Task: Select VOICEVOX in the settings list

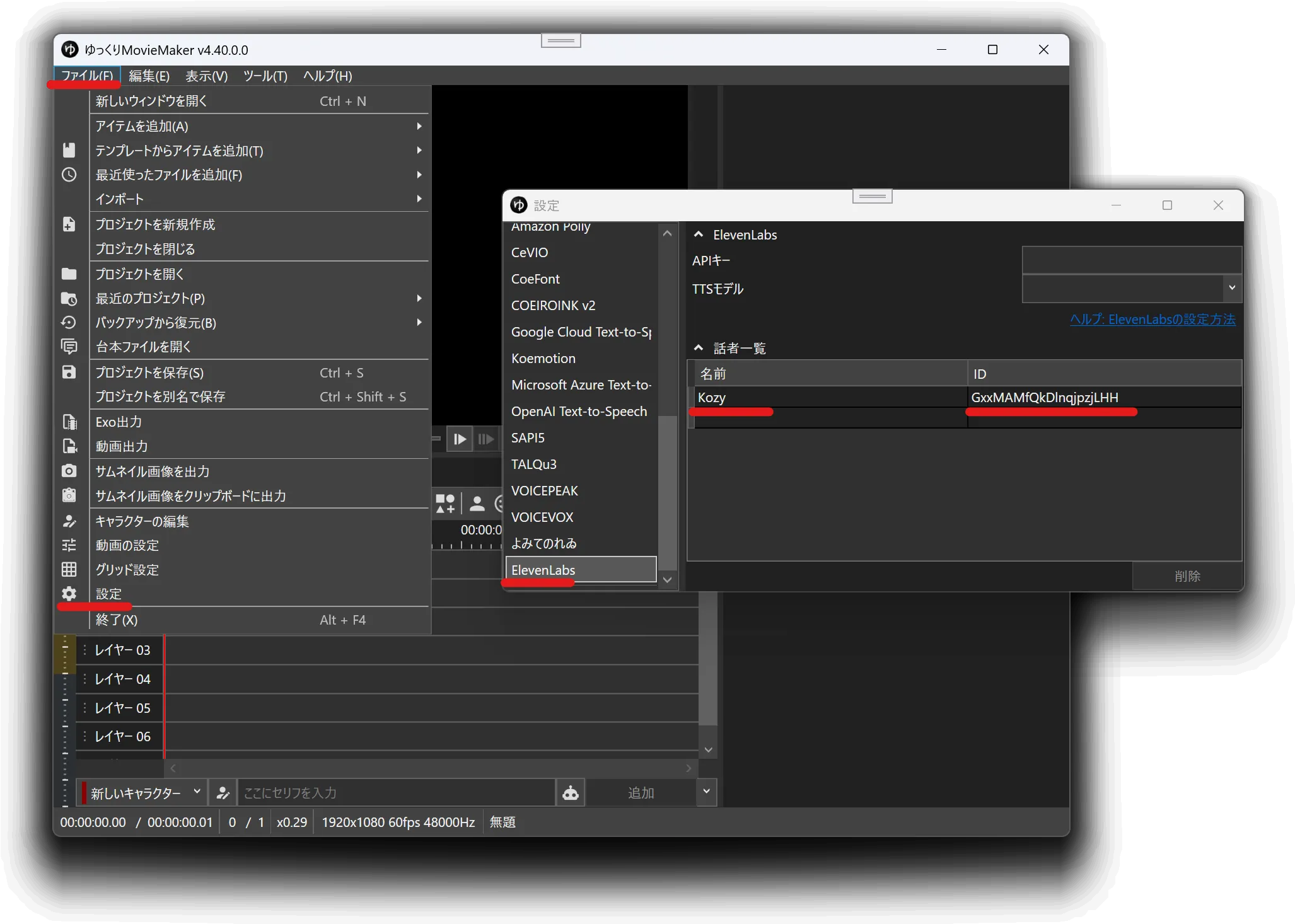Action: [581, 517]
